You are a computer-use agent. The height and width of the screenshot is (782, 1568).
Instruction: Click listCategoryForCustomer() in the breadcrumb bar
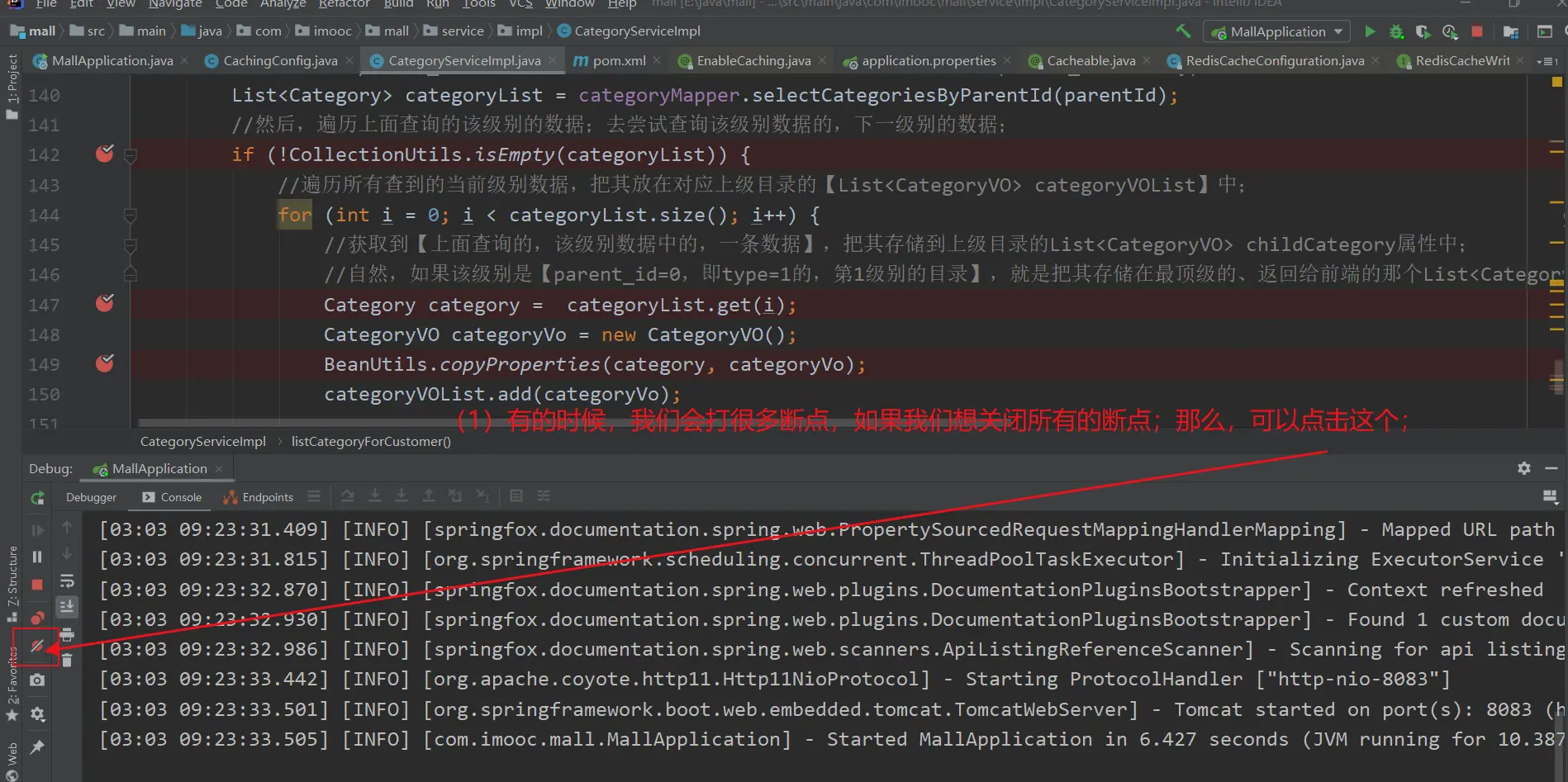(371, 442)
